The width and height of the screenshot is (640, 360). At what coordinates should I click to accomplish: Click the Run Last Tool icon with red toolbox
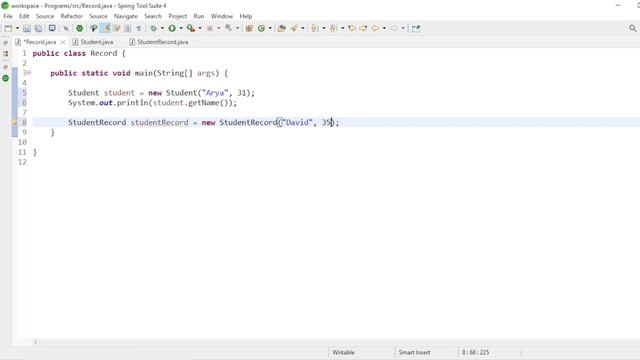(191, 28)
